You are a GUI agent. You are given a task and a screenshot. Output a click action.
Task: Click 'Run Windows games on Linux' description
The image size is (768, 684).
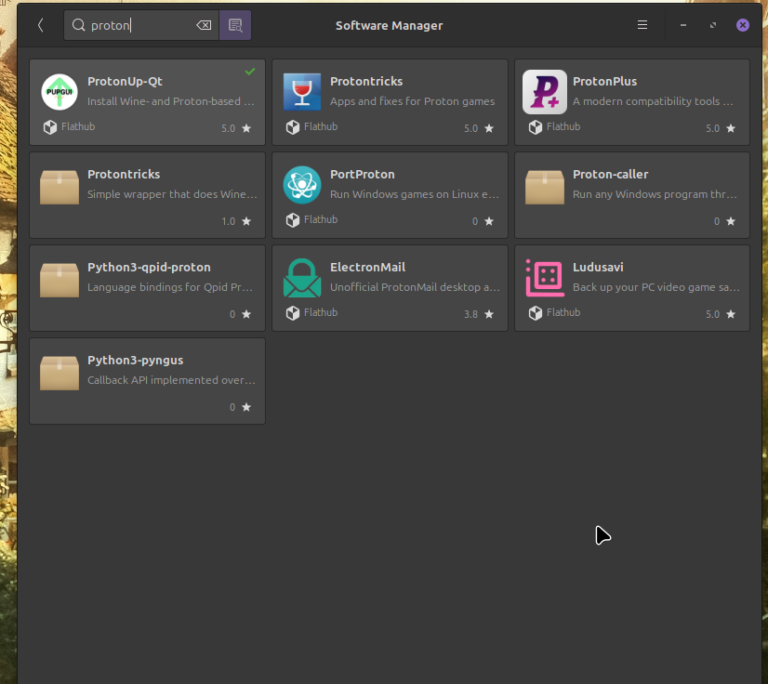click(414, 195)
